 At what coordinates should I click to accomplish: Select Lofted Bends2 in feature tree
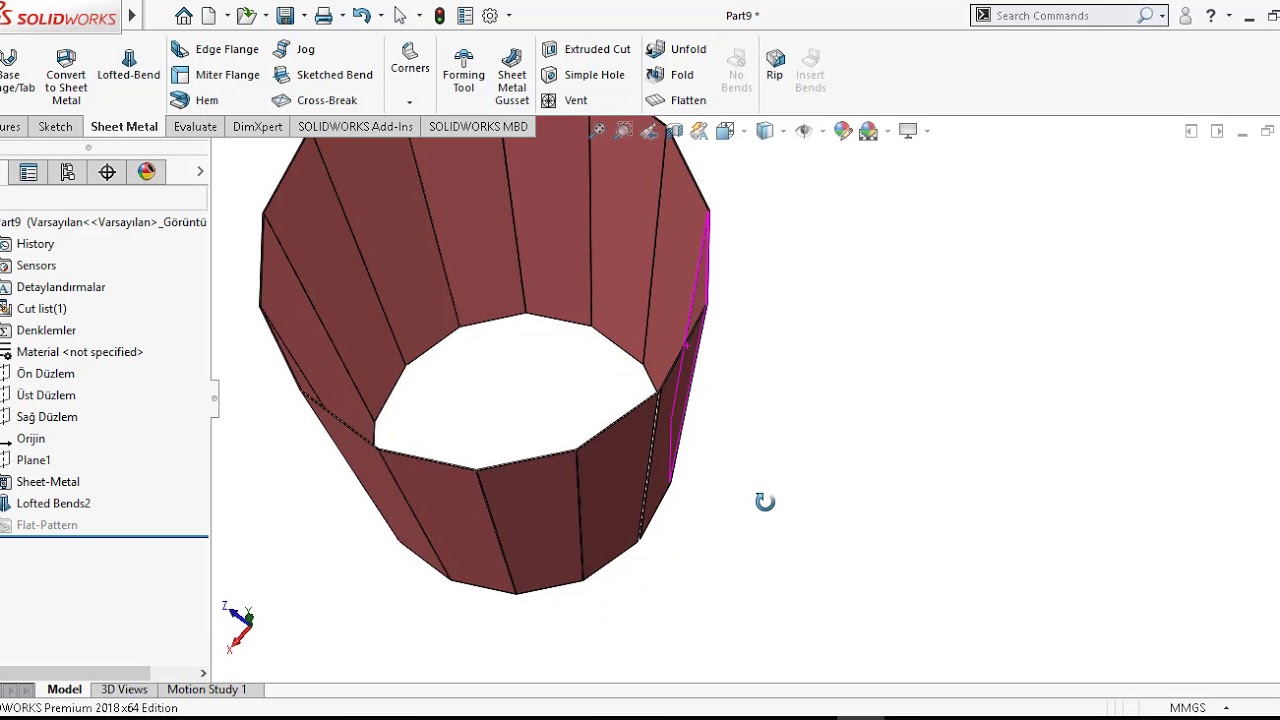pos(53,503)
